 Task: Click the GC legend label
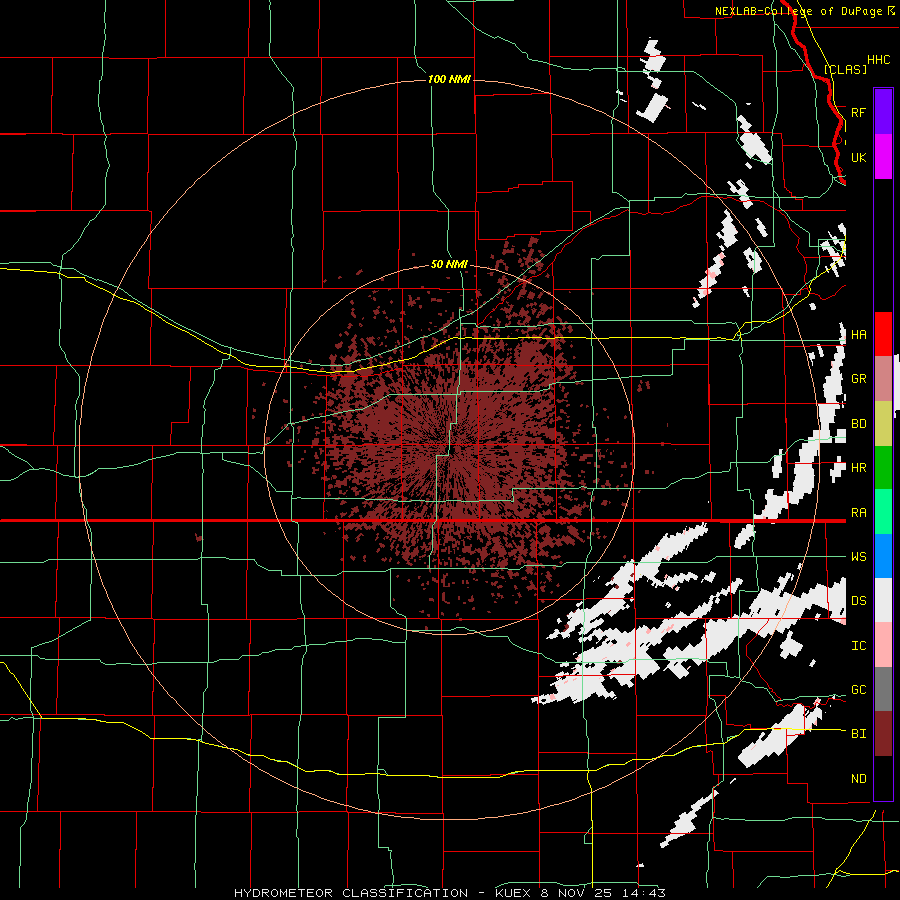tap(858, 690)
